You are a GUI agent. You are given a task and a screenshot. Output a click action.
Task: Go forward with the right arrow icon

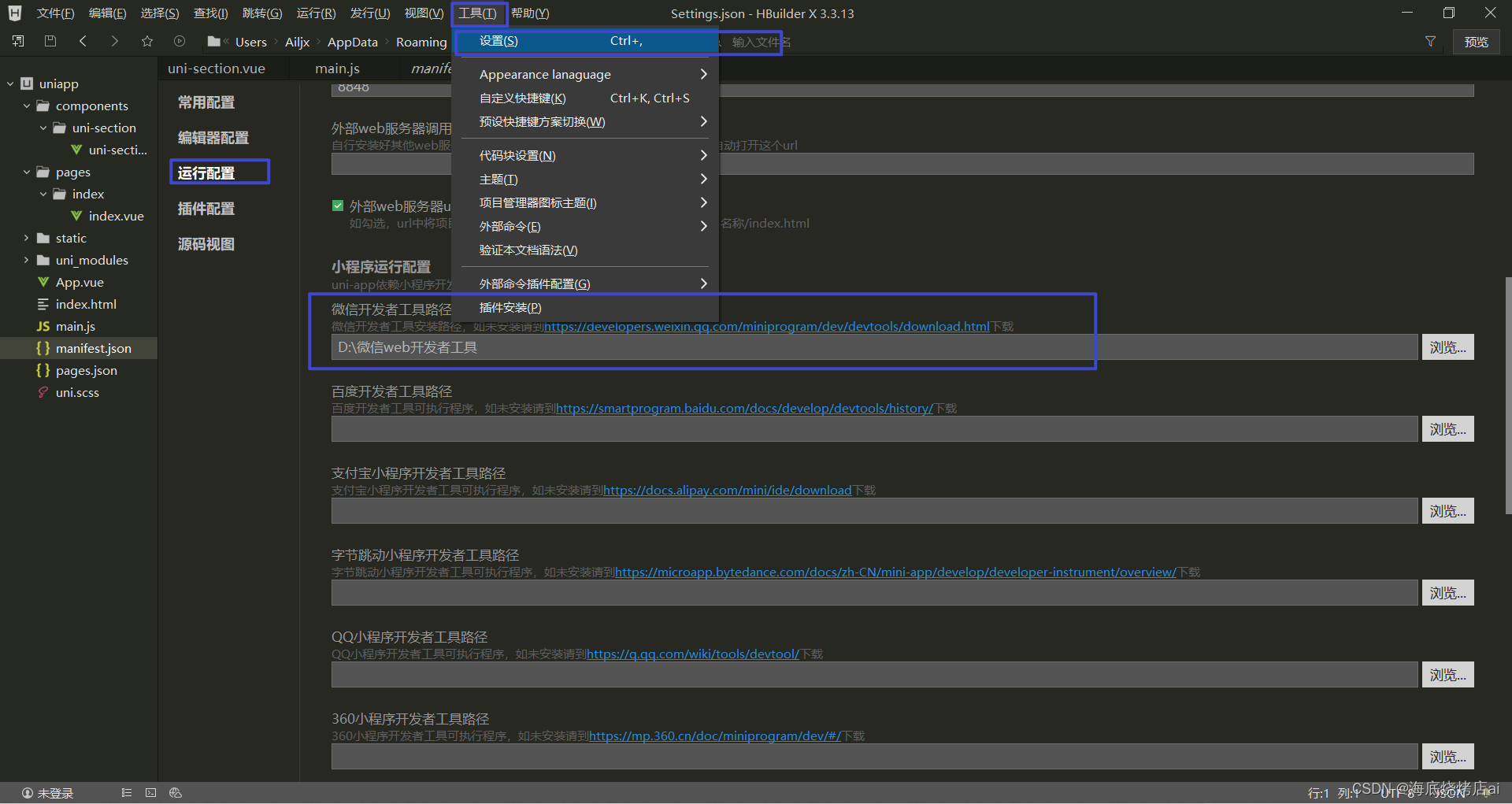click(115, 41)
